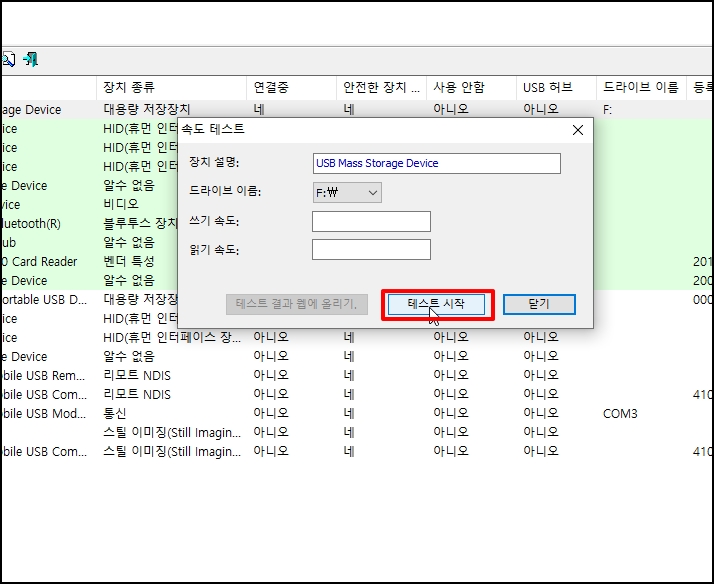Click the 닫기 button in the dialog
The image size is (714, 584).
(x=539, y=304)
